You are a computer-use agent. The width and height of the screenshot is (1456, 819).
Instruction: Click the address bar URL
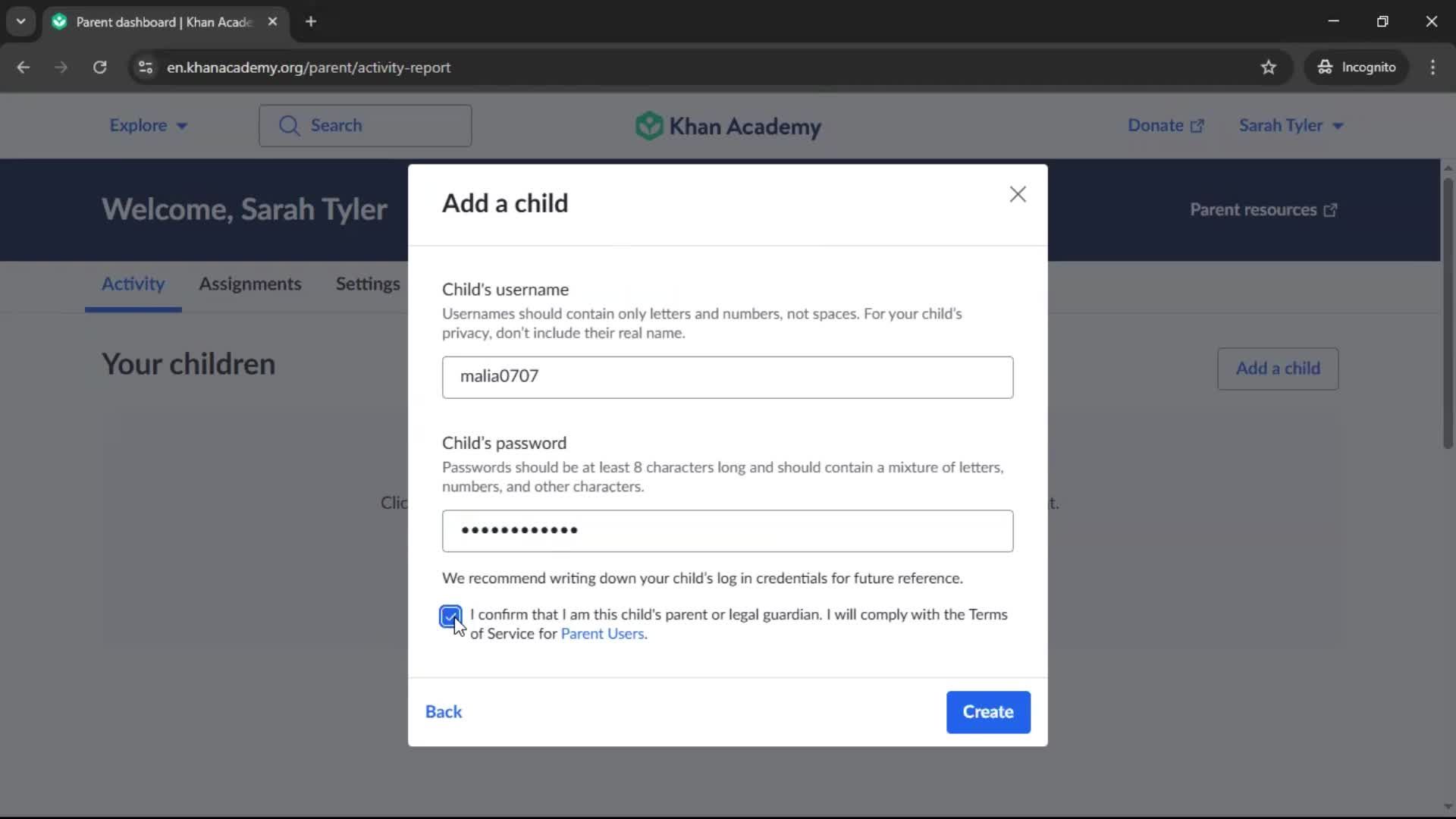[x=309, y=67]
